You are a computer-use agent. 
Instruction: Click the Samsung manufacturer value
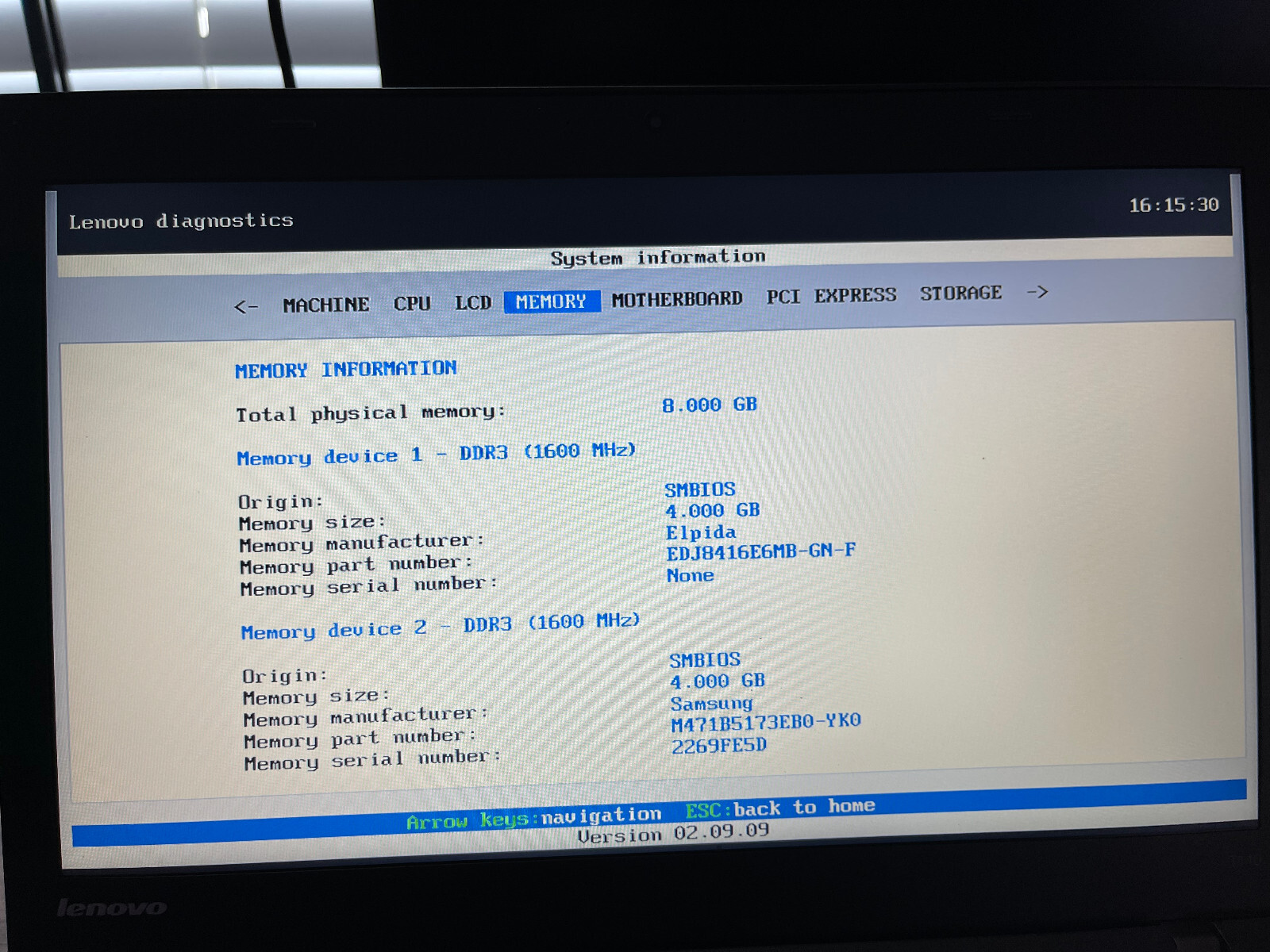point(711,704)
